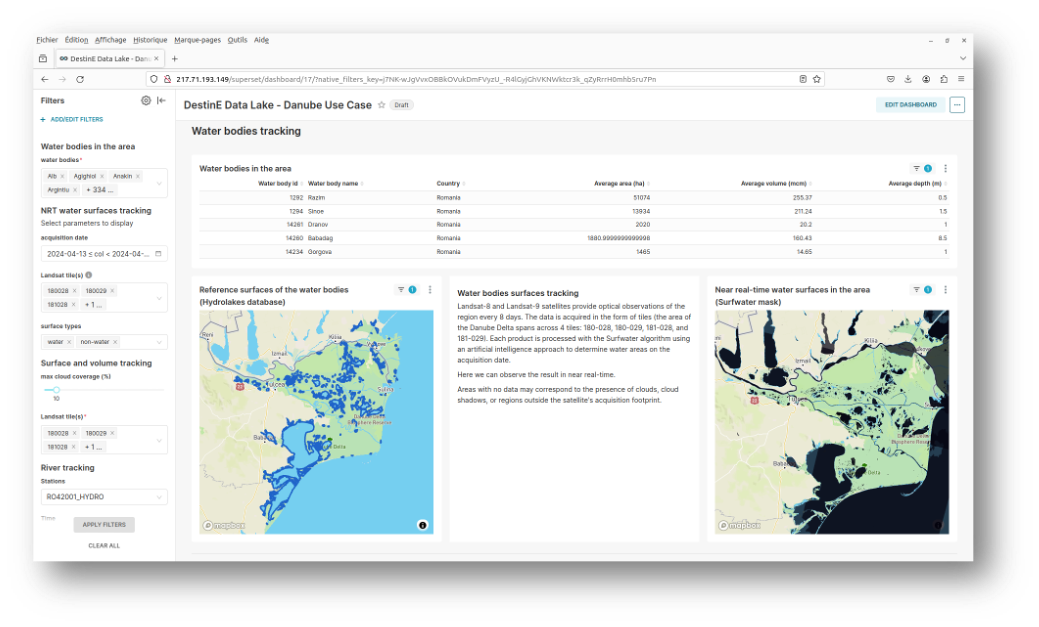Open the Historique menu
1039x627 pixels.
pos(150,40)
